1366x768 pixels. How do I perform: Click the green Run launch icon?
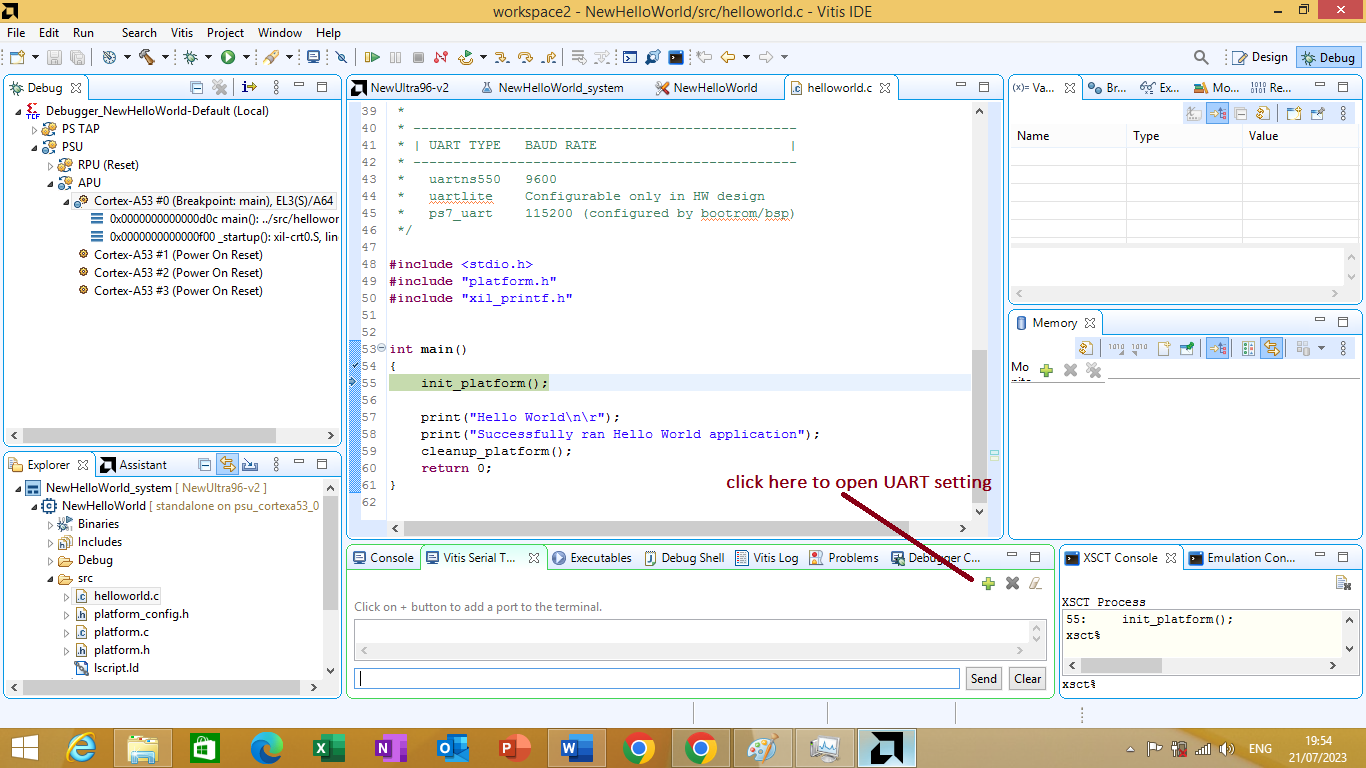click(x=228, y=57)
